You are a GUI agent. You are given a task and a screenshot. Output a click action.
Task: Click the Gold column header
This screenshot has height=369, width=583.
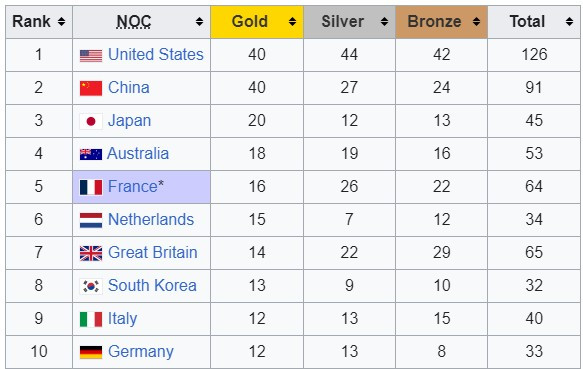click(257, 22)
